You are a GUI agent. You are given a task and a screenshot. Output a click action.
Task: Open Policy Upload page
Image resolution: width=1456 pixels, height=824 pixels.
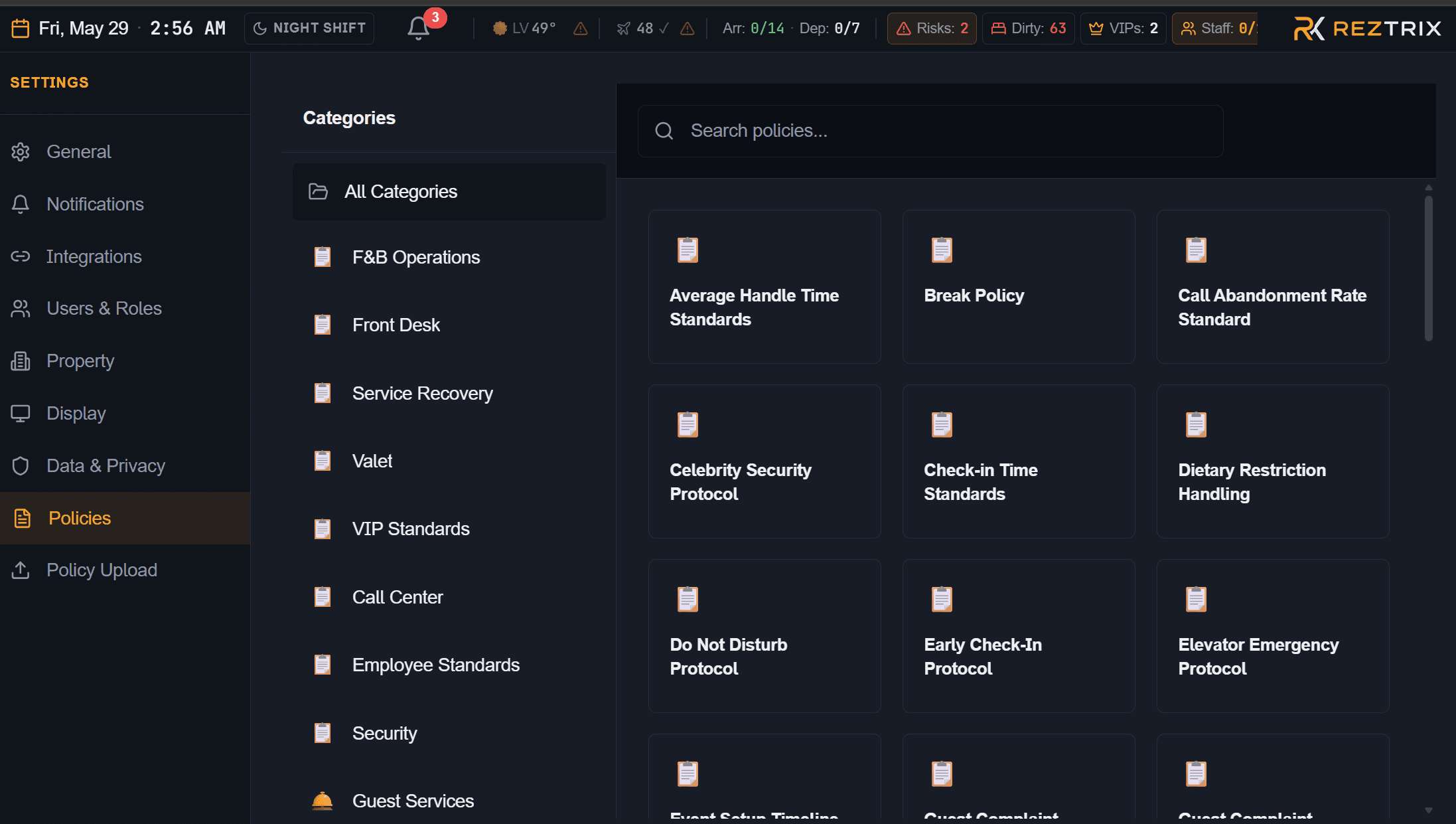point(125,570)
